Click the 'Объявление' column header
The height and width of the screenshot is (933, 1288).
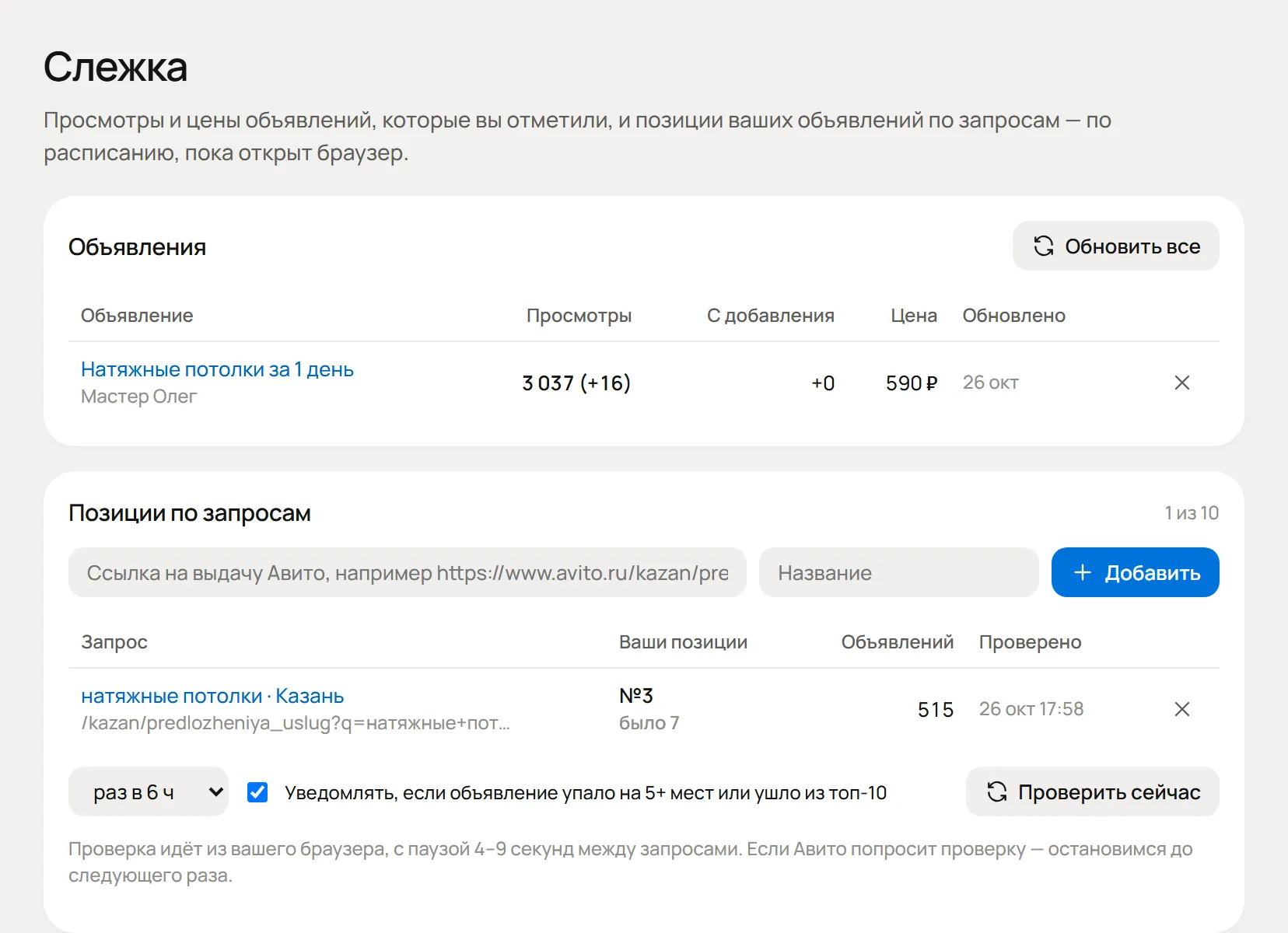(137, 316)
